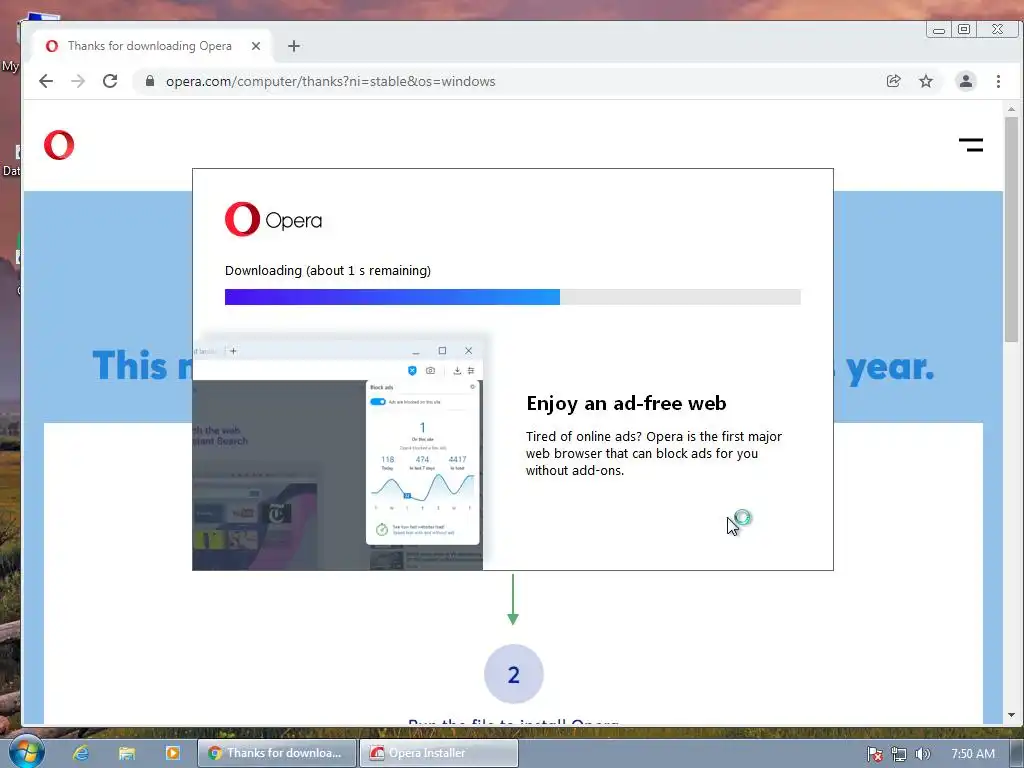The width and height of the screenshot is (1024, 768).
Task: Click the scrollbar down arrow
Action: coord(1011,715)
